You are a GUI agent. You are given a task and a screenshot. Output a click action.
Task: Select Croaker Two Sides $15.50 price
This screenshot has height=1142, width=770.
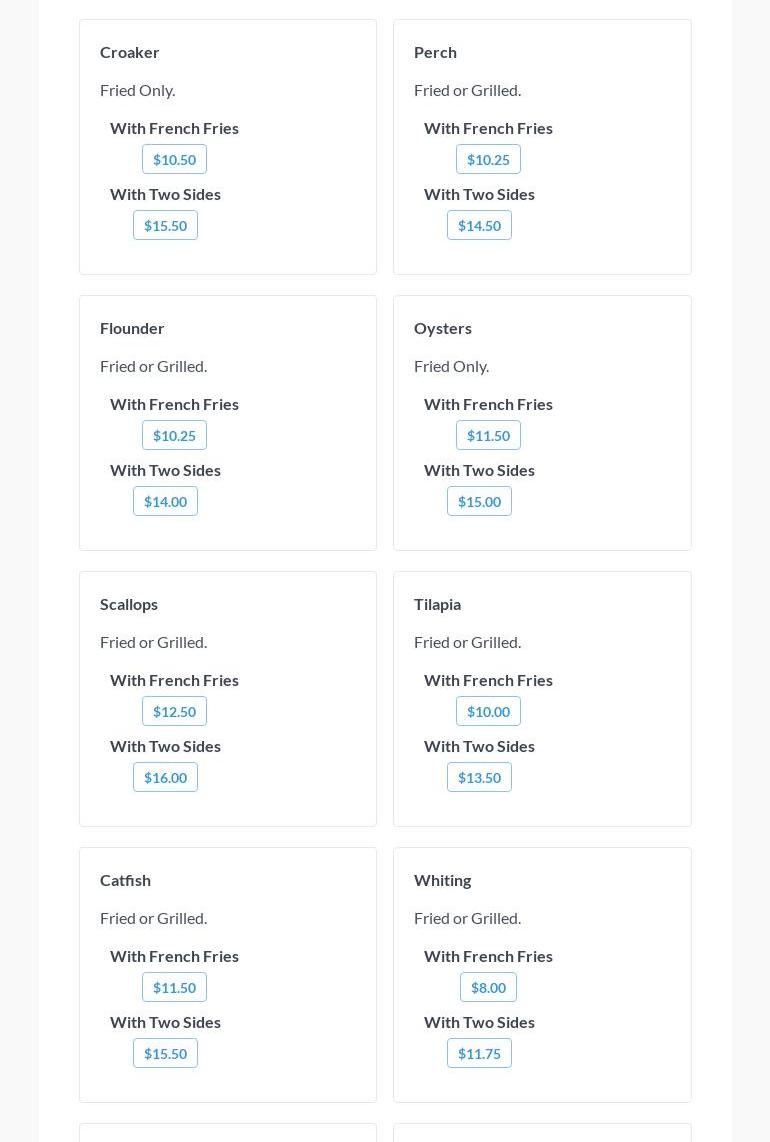coord(165,225)
